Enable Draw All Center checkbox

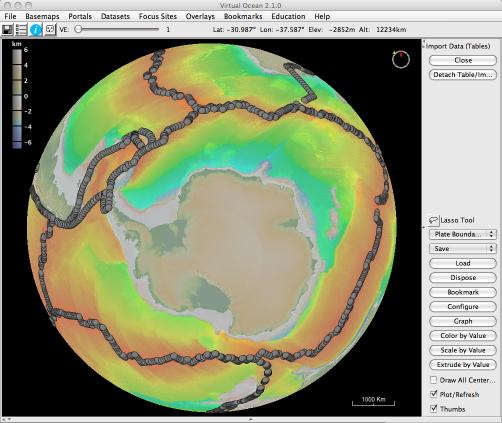tap(433, 380)
